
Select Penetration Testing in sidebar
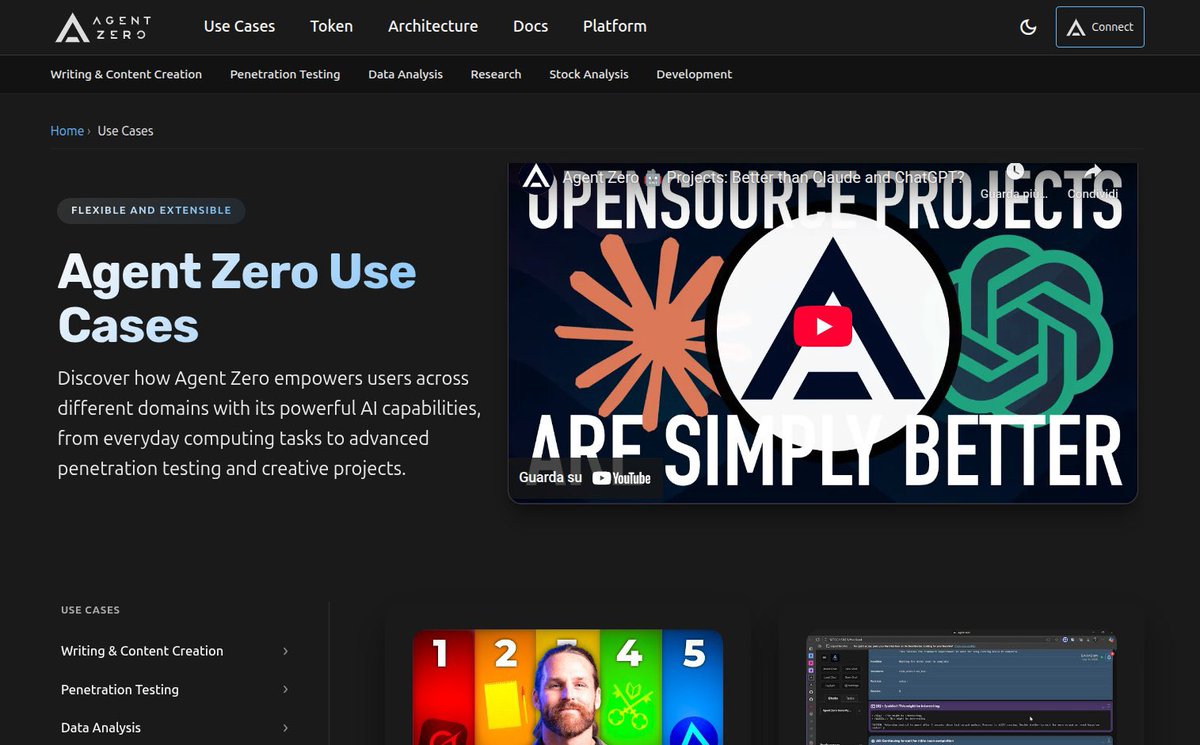click(120, 690)
